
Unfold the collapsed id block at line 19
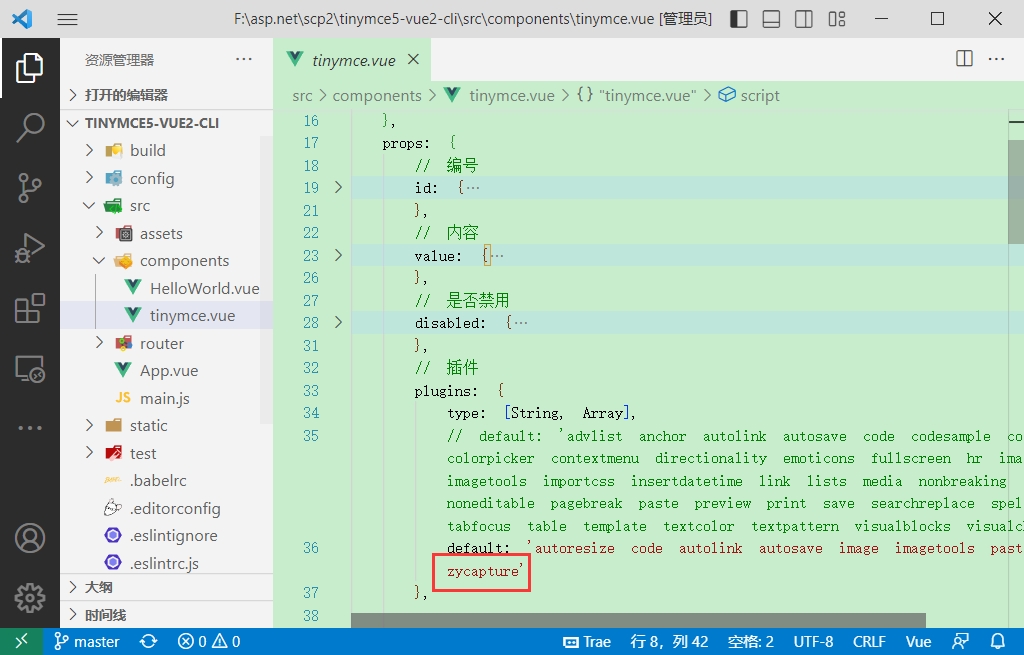tap(338, 188)
